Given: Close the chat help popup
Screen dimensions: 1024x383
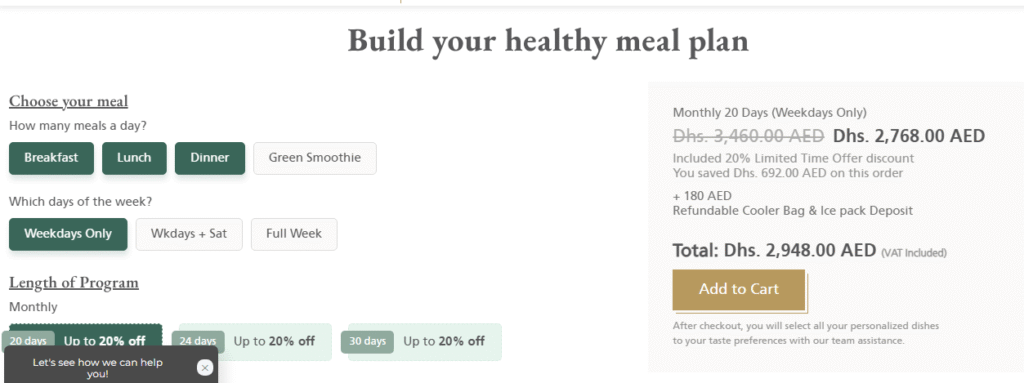Looking at the screenshot, I should click(205, 368).
